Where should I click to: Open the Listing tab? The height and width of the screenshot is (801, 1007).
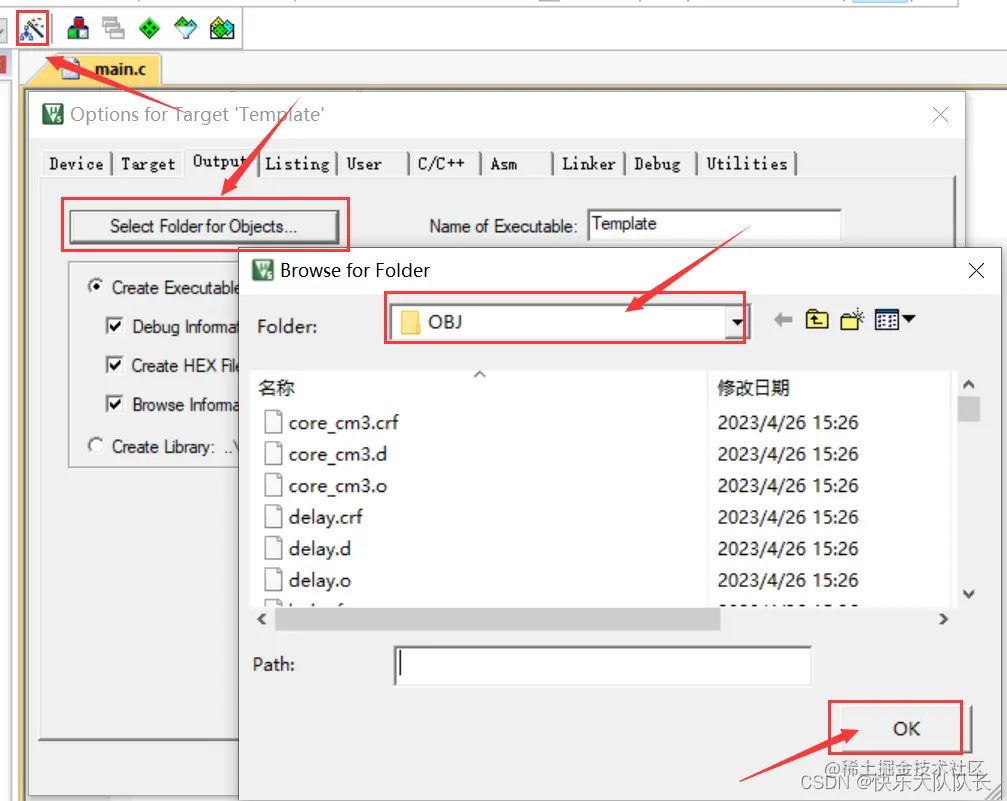click(x=297, y=164)
